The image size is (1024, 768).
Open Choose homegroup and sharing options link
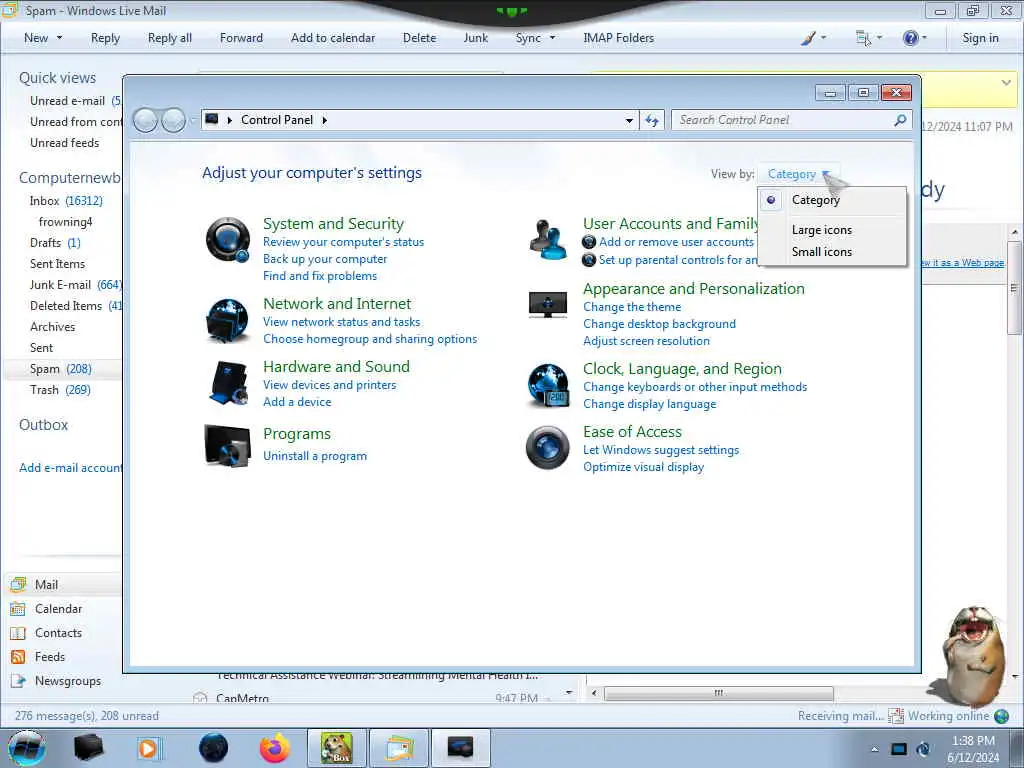point(370,339)
